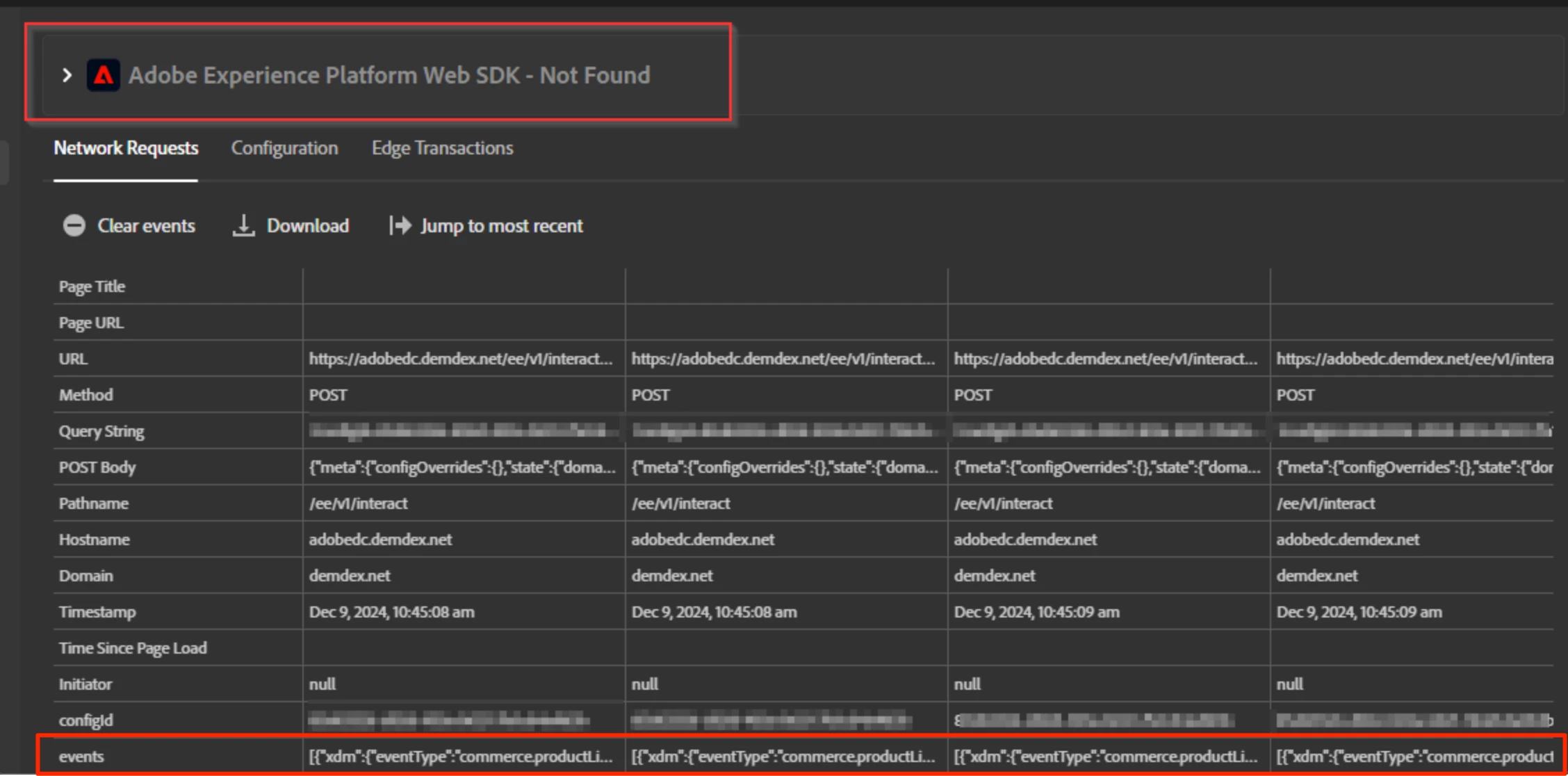Switch to the Configuration tab
The image size is (1568, 776).
pos(284,148)
